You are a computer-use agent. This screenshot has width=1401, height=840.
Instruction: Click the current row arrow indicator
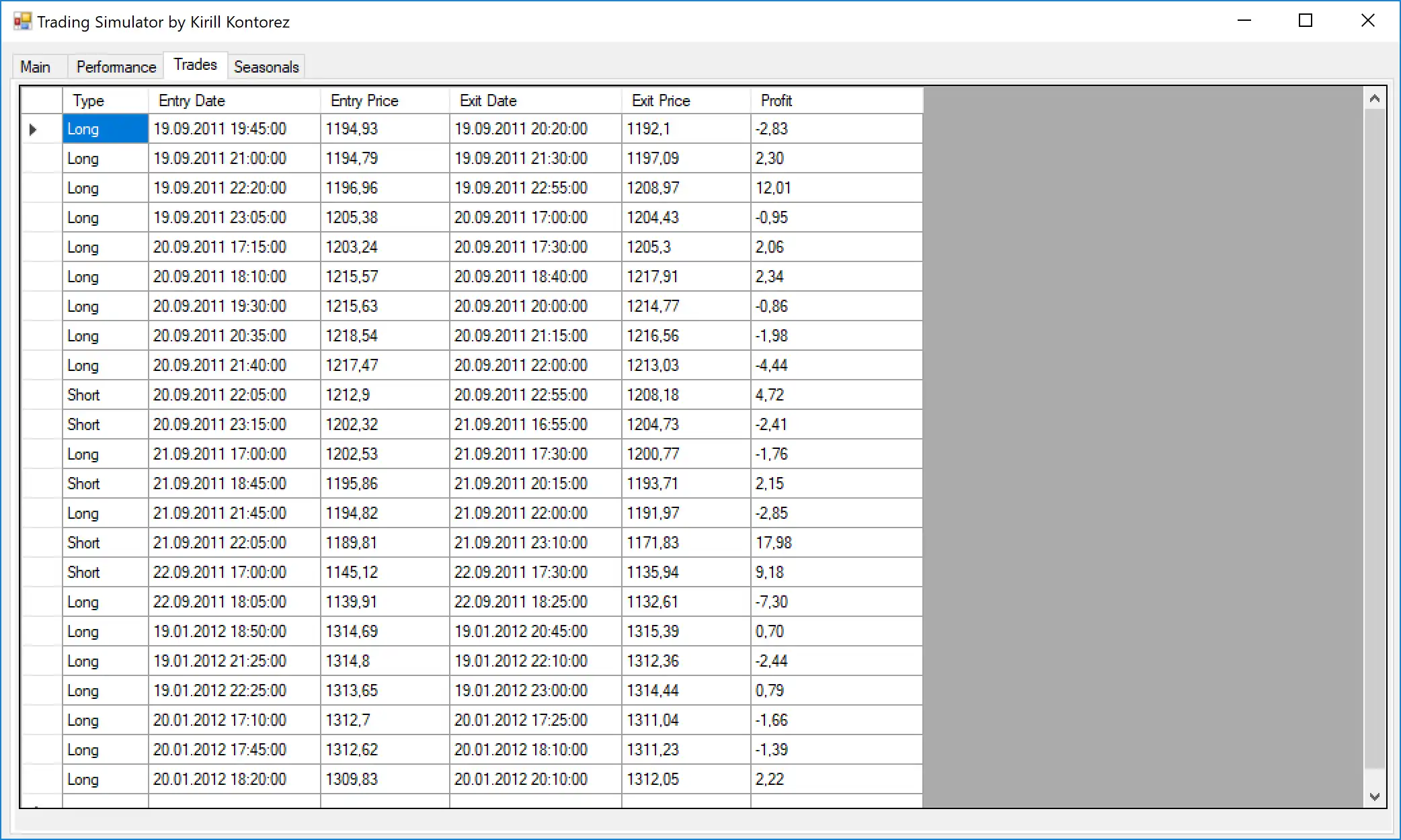[33, 129]
